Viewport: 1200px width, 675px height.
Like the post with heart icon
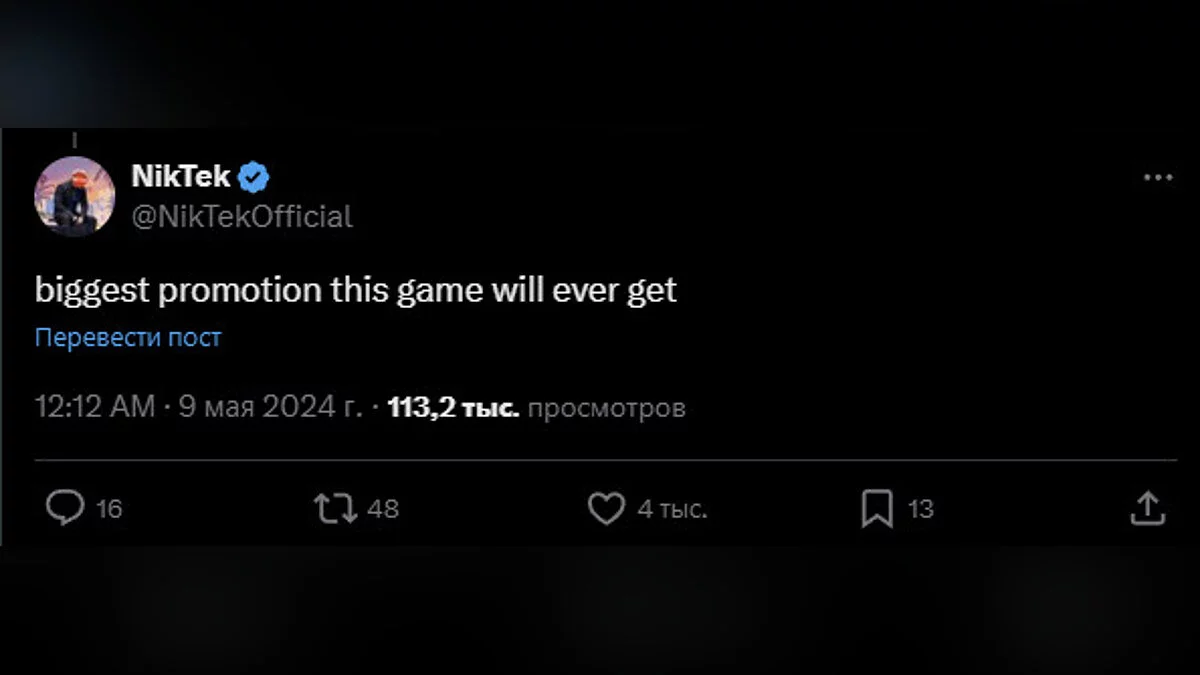point(605,509)
